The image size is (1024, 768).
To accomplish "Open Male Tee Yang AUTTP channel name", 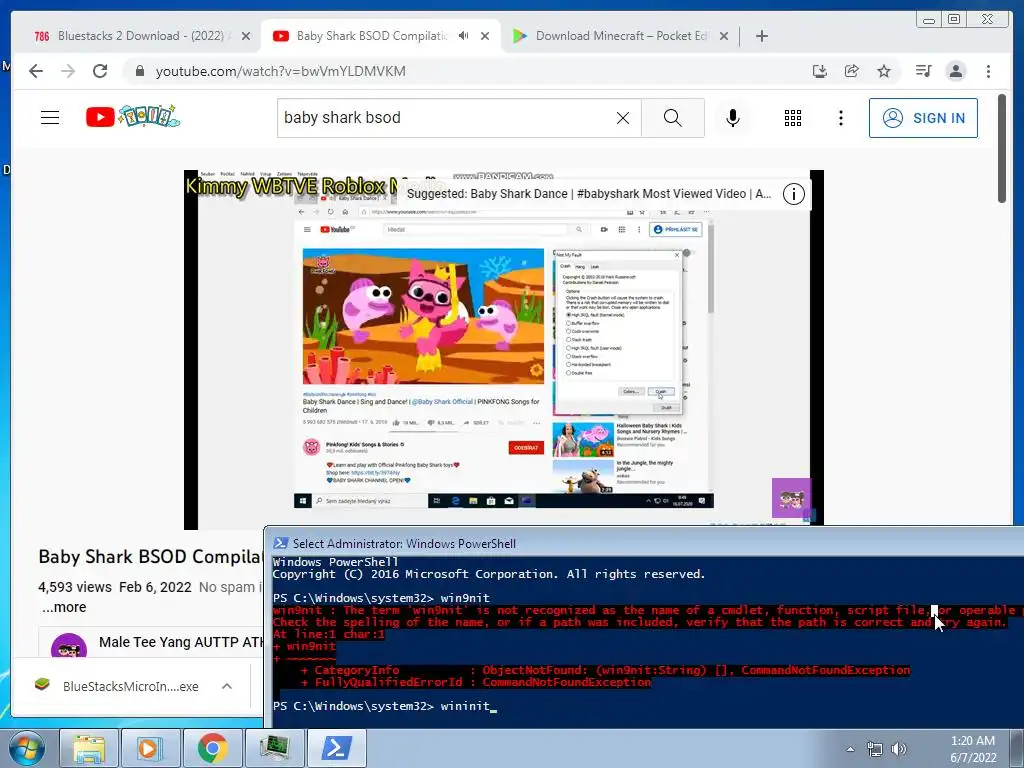I will (x=181, y=642).
